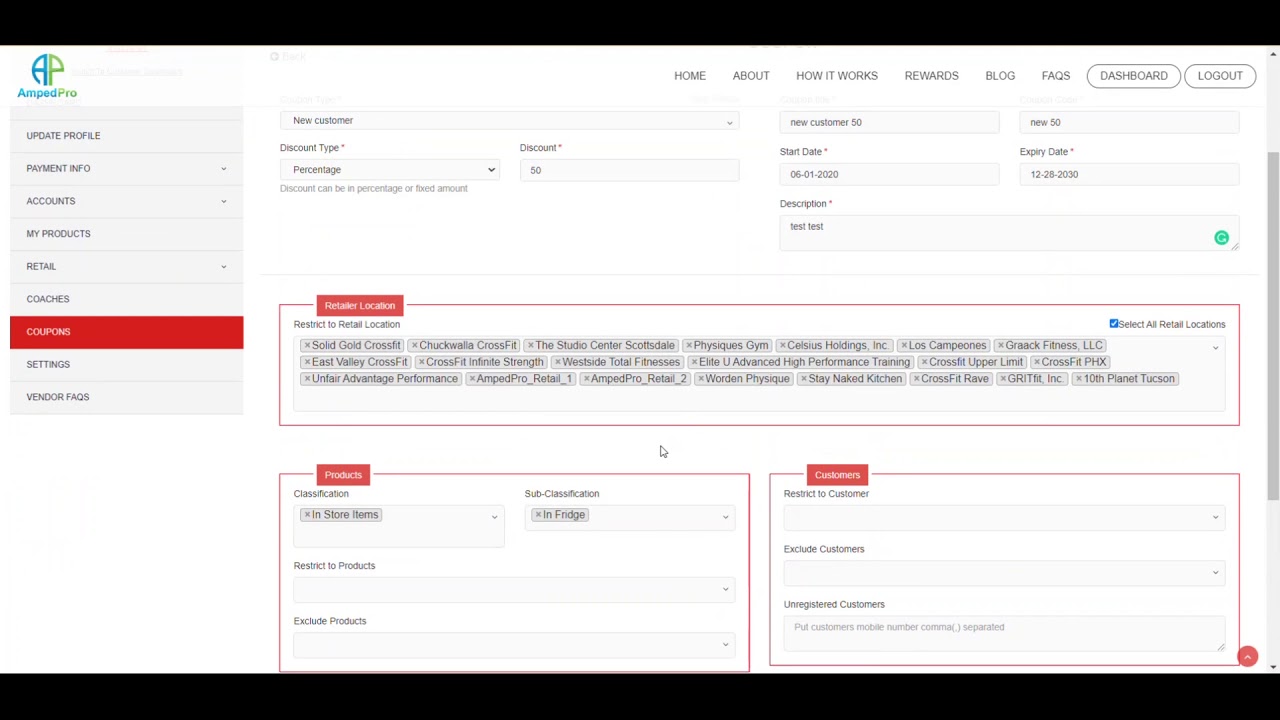Remove Worden Physique location tag

point(701,379)
